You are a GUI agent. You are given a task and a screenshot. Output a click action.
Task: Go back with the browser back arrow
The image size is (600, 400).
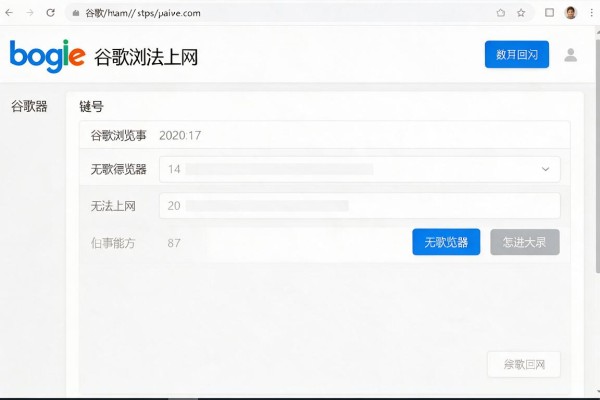coord(9,13)
